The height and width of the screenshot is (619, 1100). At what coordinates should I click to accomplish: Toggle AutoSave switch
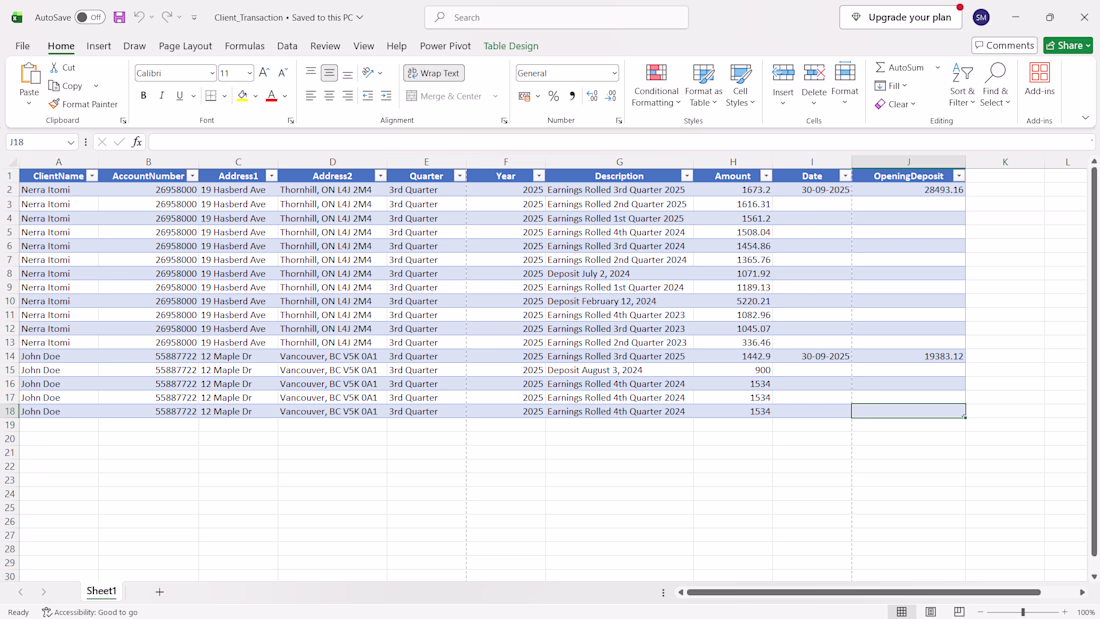click(90, 17)
